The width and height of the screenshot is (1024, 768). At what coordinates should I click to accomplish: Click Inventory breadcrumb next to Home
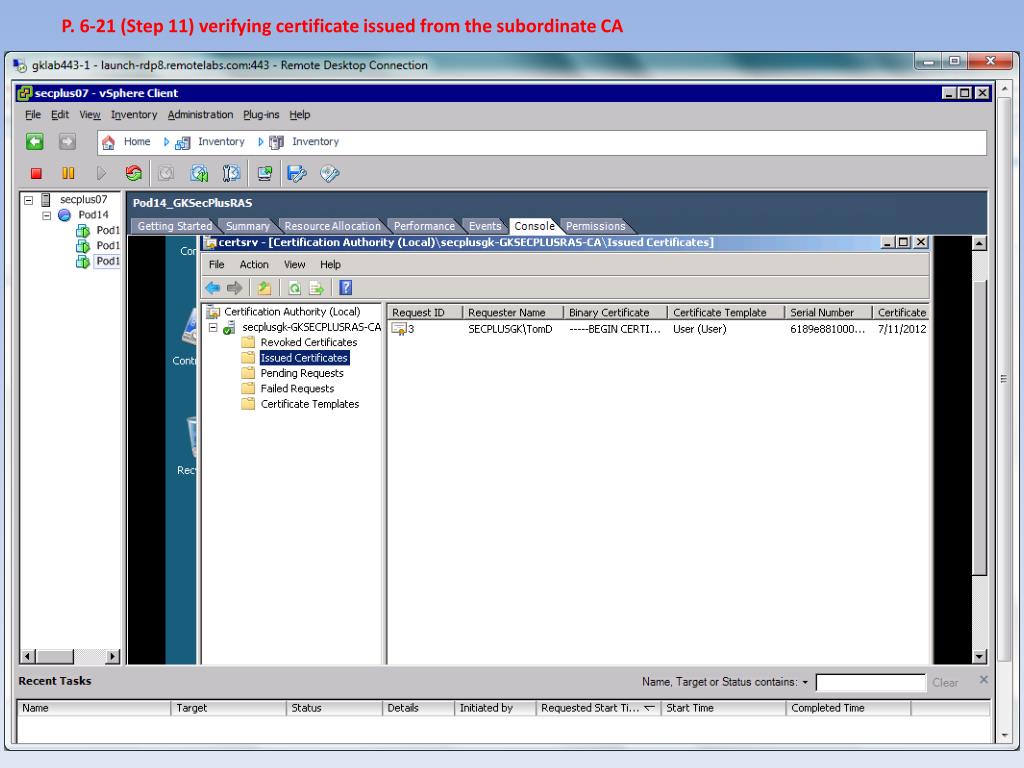221,142
